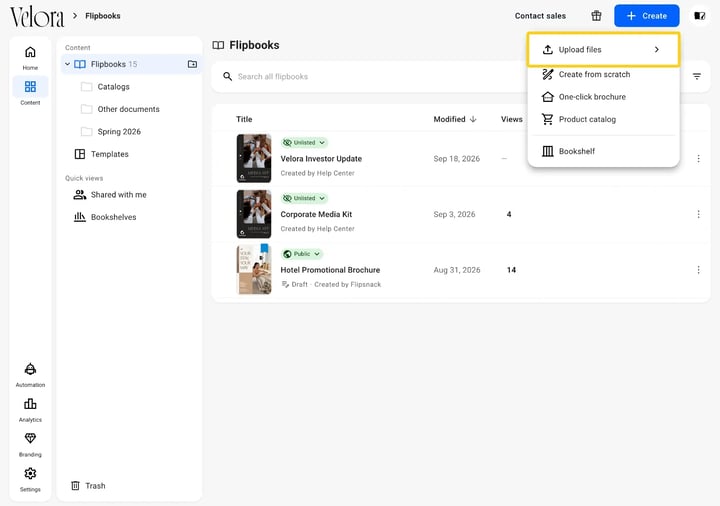
Task: Click the flipbook icon beside the Flipbooks heading
Action: pyautogui.click(x=218, y=45)
